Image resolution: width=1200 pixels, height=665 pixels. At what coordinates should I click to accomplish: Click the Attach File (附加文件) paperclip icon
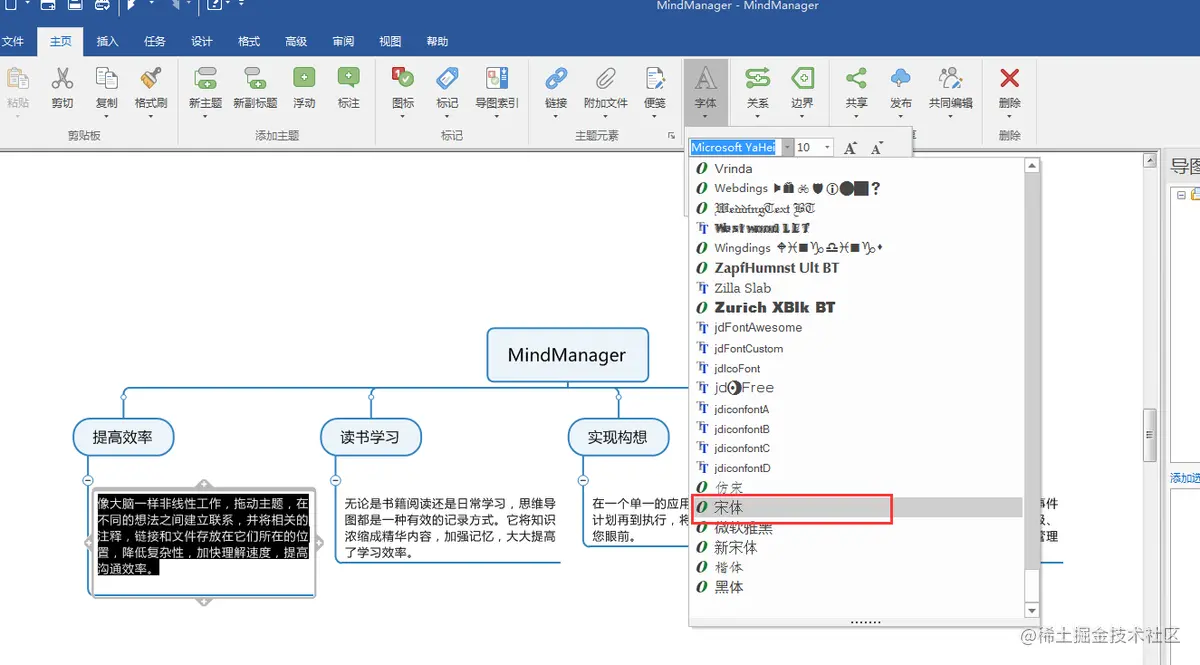point(606,79)
